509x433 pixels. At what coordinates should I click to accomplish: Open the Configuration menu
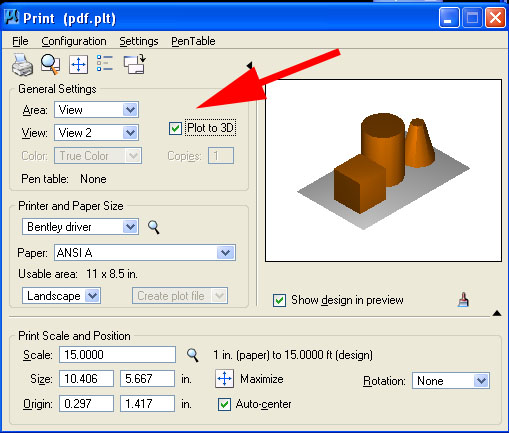[74, 41]
